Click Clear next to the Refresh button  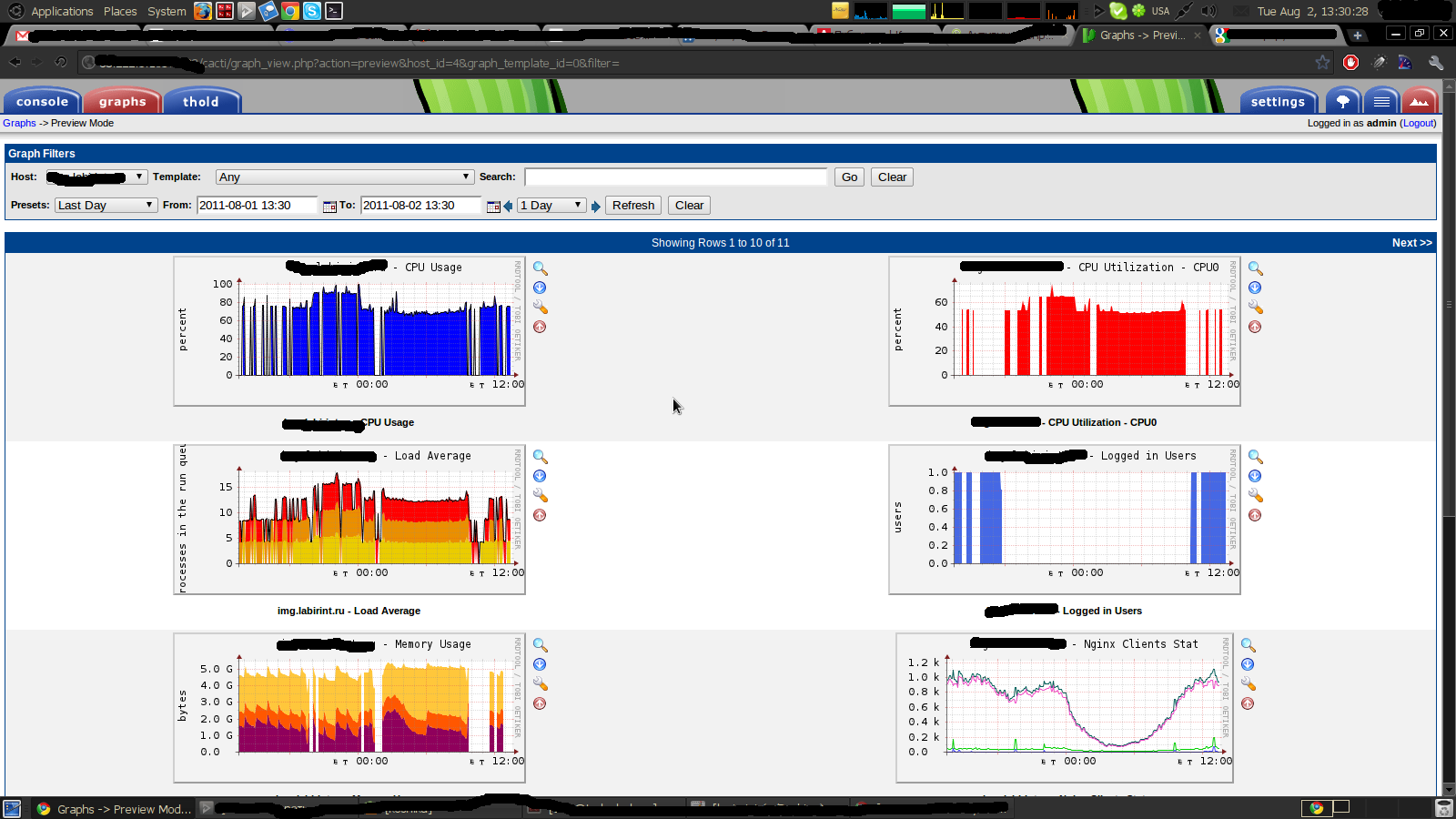[x=689, y=206]
